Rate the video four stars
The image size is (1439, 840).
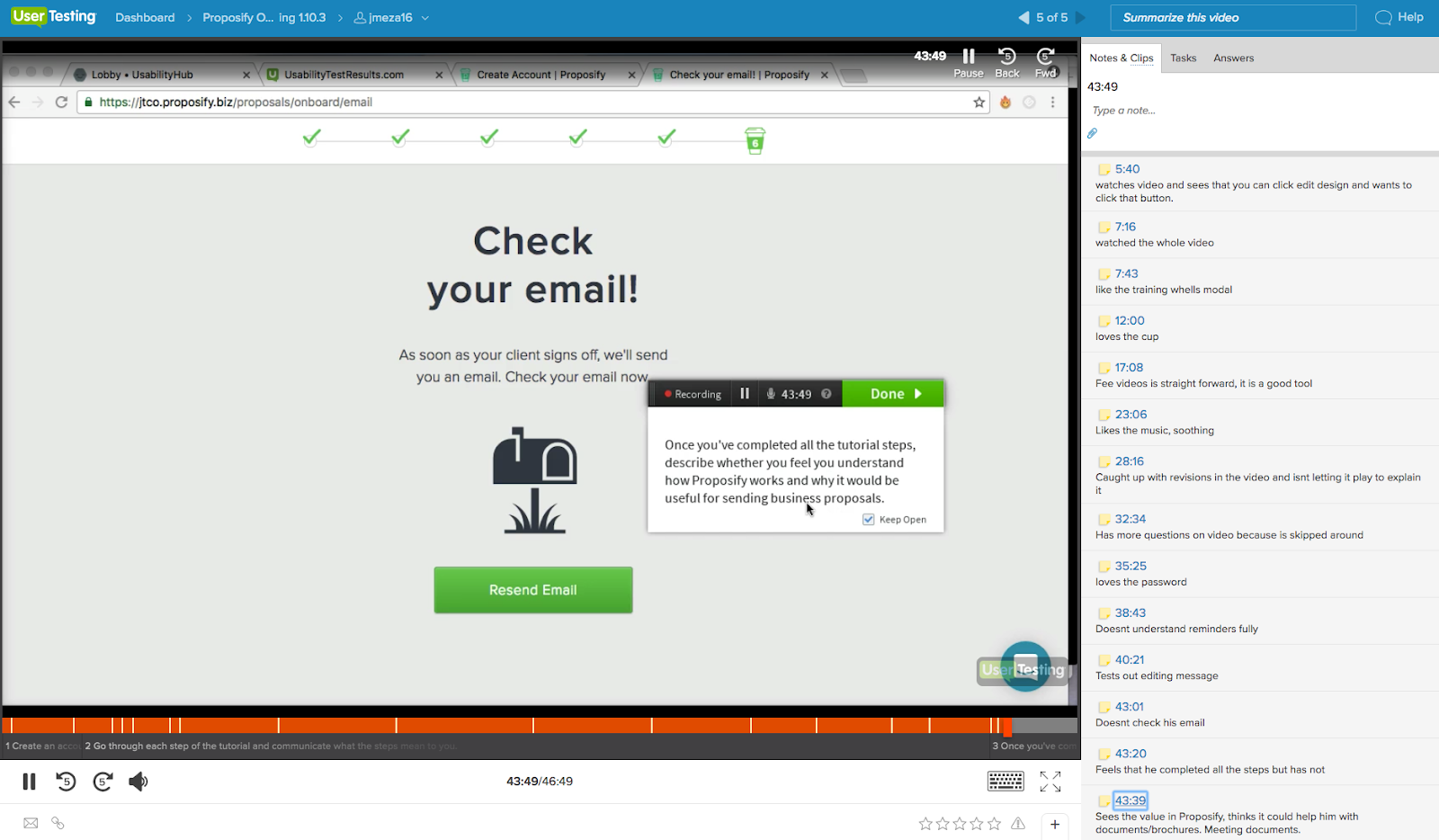[977, 823]
